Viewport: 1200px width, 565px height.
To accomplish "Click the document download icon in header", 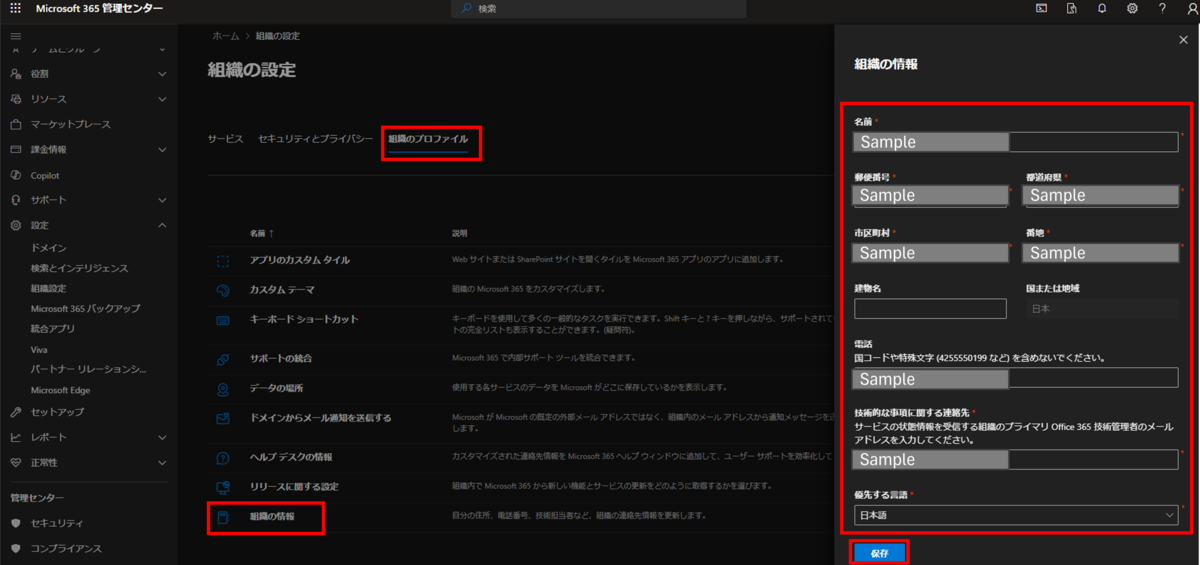I will tap(1071, 8).
